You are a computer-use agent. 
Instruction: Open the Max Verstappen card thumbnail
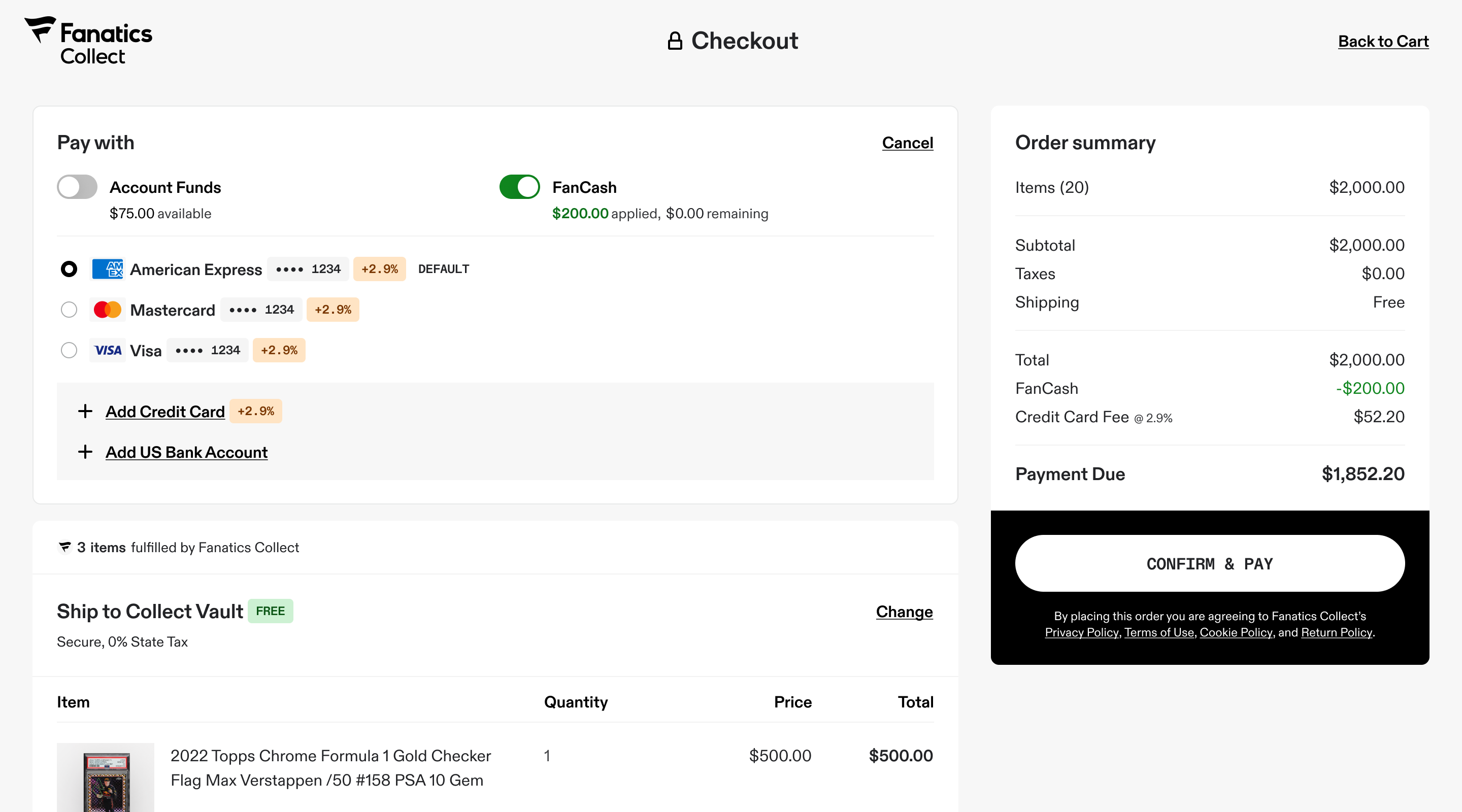click(106, 777)
